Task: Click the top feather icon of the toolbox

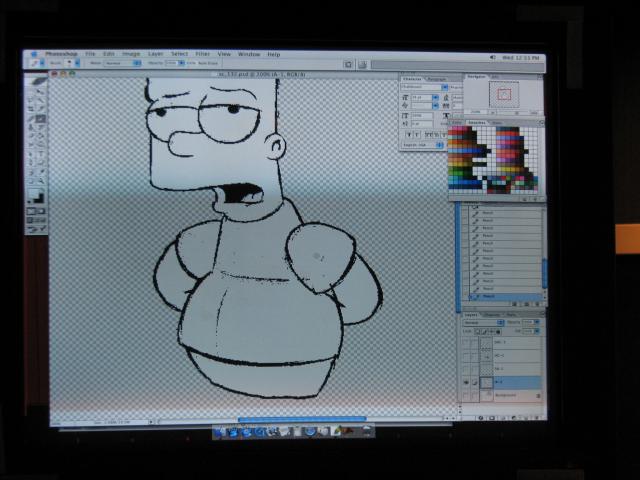Action: click(x=38, y=81)
